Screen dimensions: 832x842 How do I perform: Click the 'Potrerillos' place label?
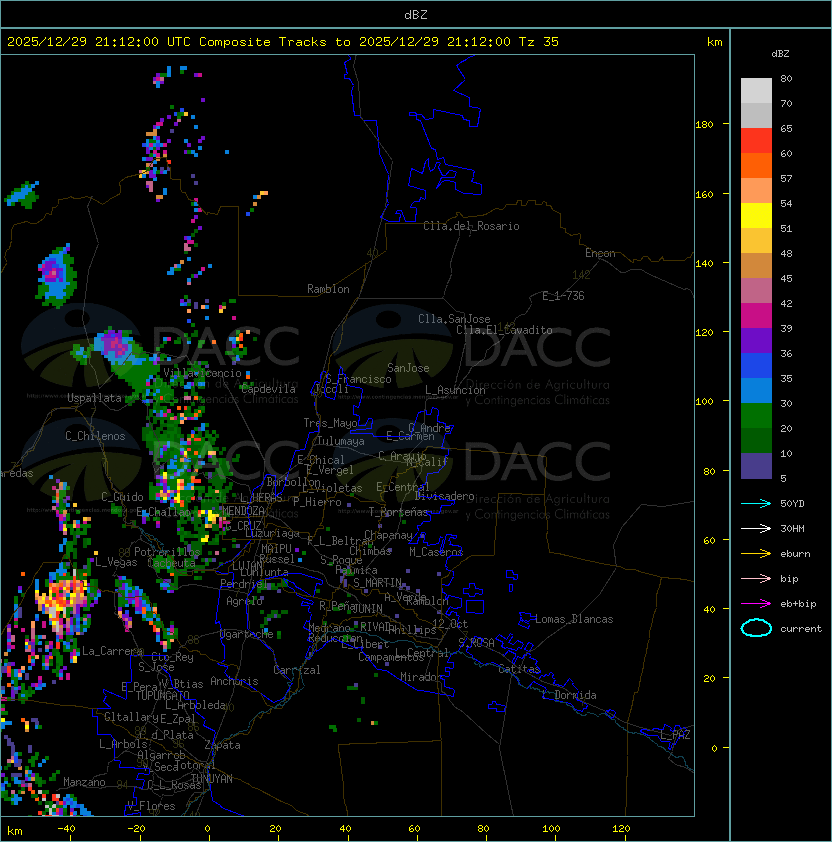point(167,552)
